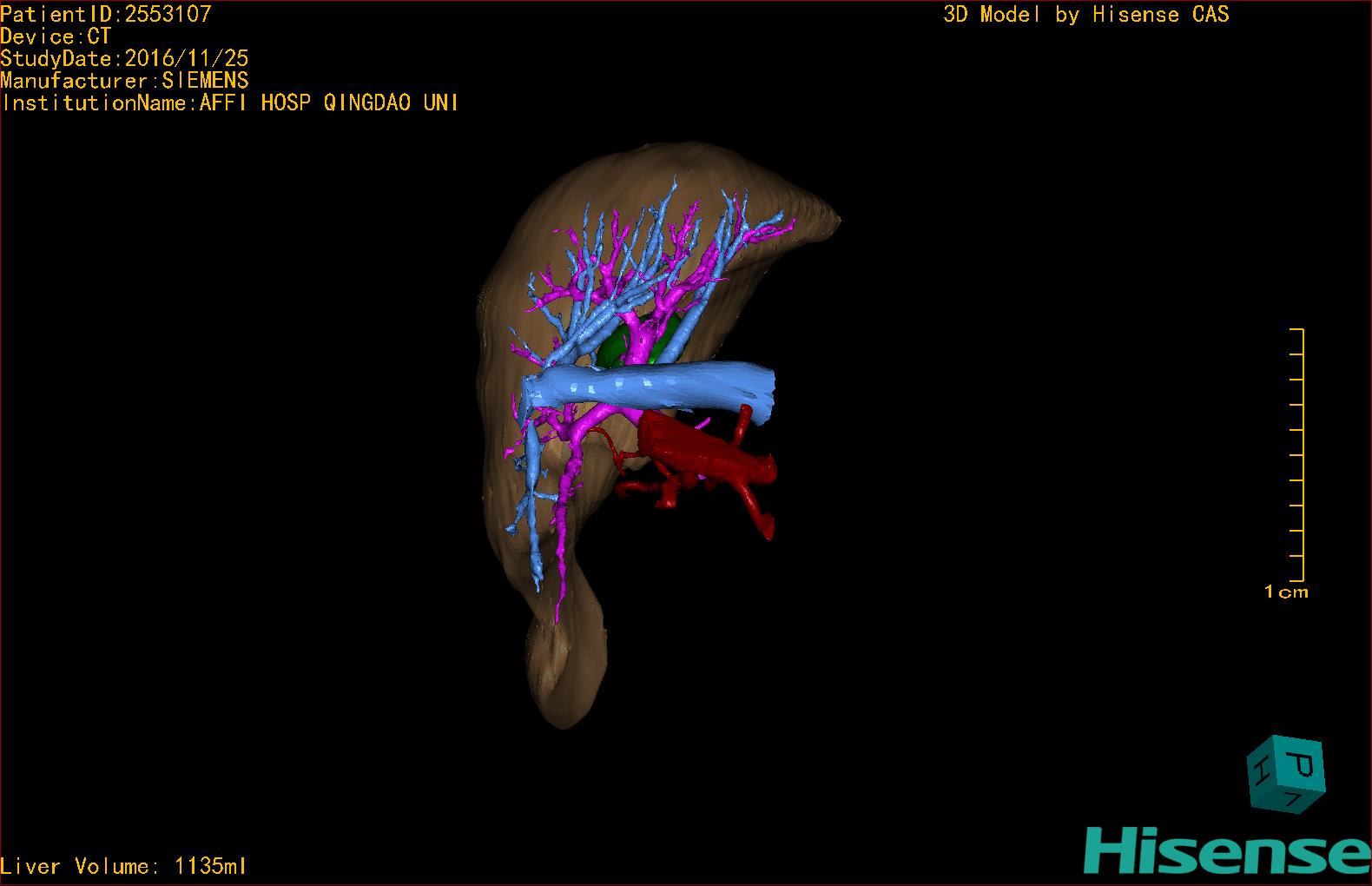This screenshot has width=1372, height=886.
Task: Click the '3D Model by Hisense CAS' caption
Action: click(1086, 14)
